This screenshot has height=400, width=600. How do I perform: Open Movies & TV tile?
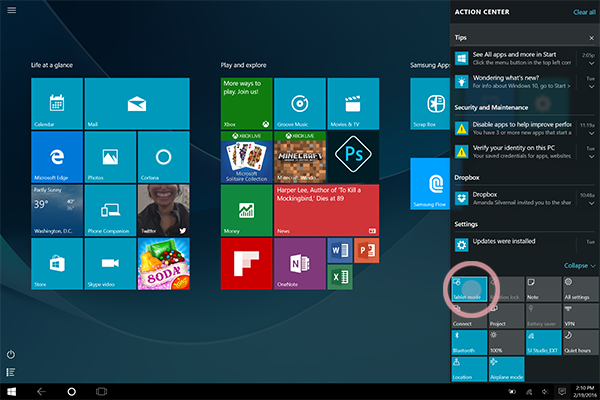point(353,103)
